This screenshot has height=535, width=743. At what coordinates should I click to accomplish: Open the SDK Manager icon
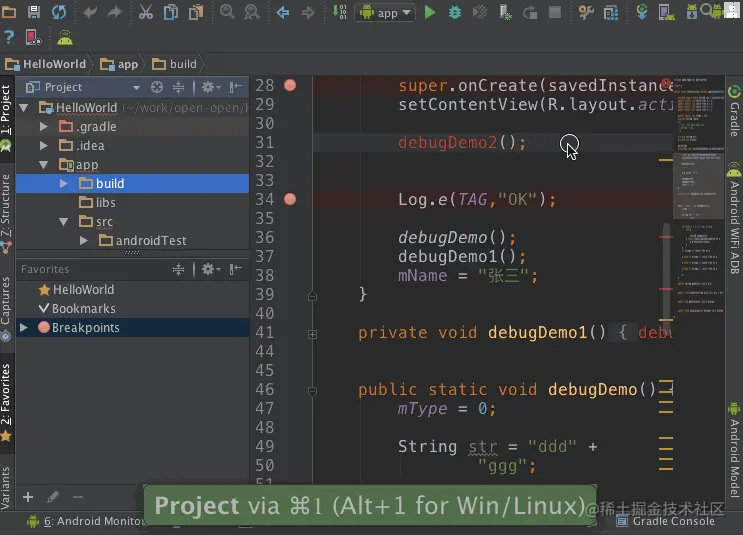tap(691, 12)
